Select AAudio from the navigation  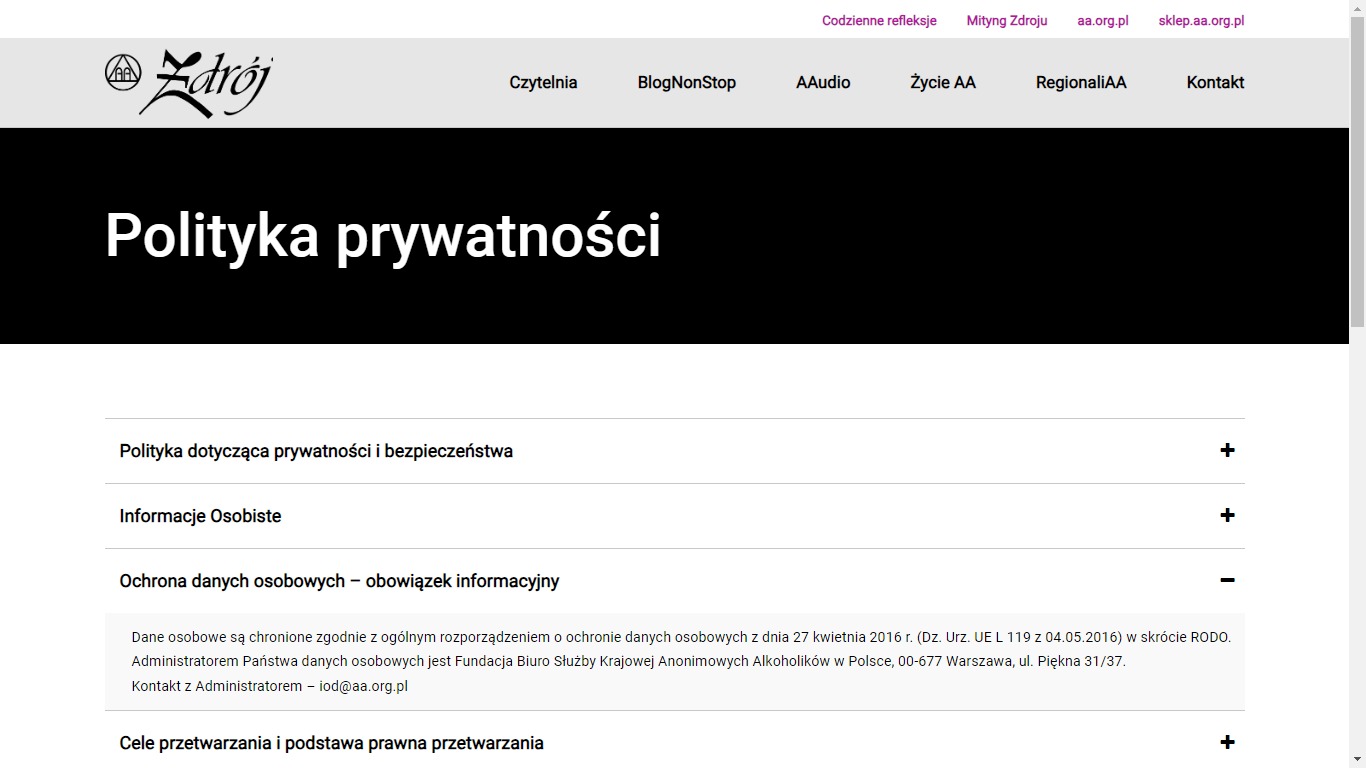click(x=822, y=83)
